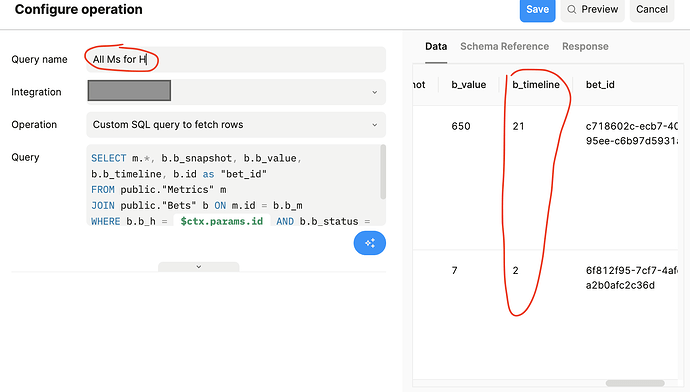Click the Query name label

coord(40,59)
